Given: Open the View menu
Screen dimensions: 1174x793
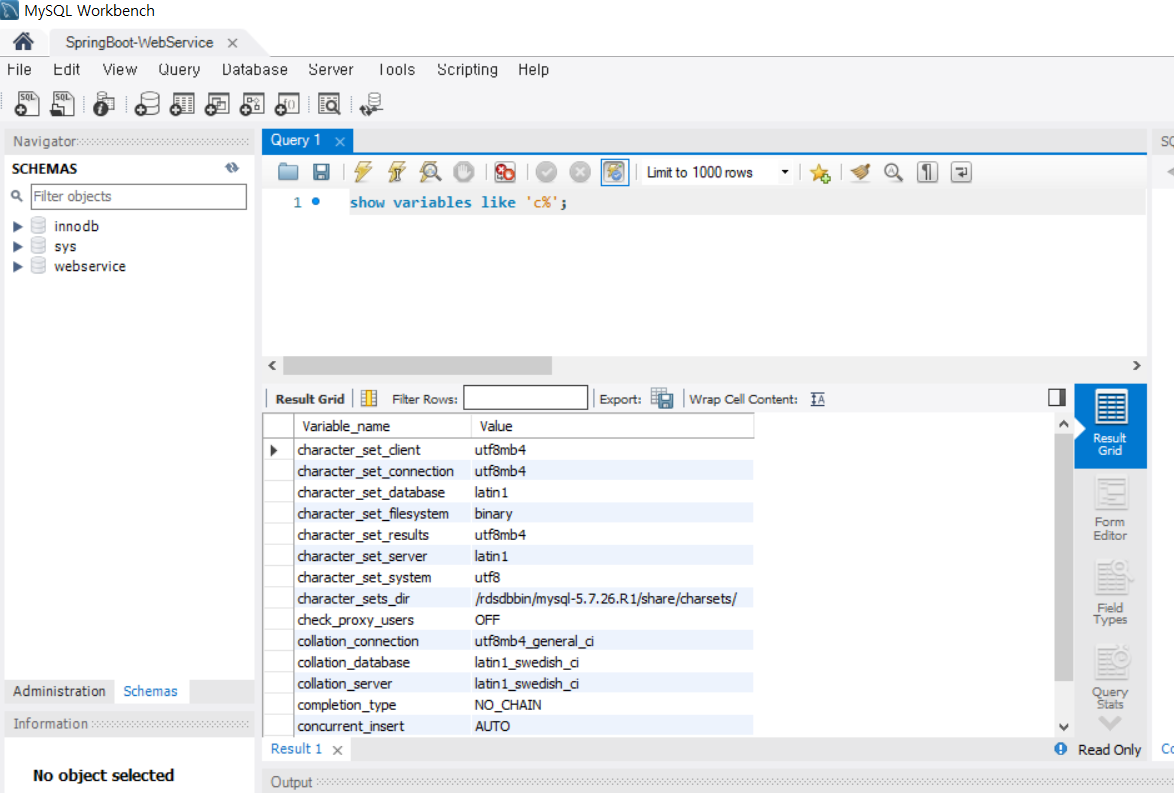Looking at the screenshot, I should click(120, 70).
